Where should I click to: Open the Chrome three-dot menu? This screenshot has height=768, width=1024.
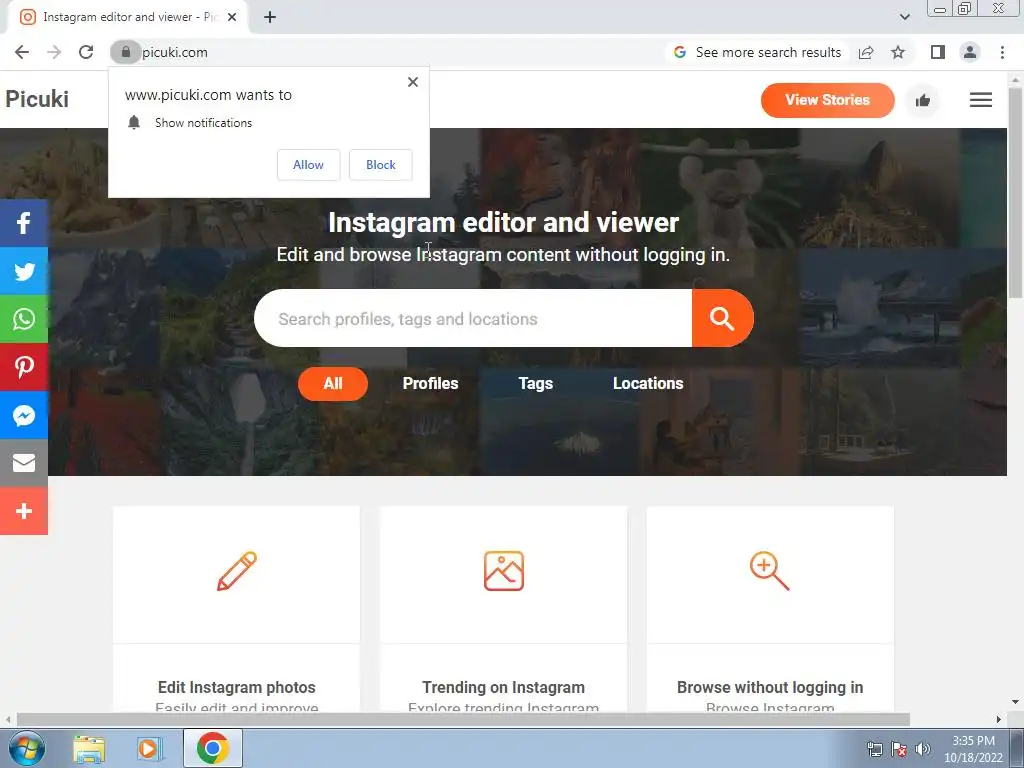tap(1002, 52)
